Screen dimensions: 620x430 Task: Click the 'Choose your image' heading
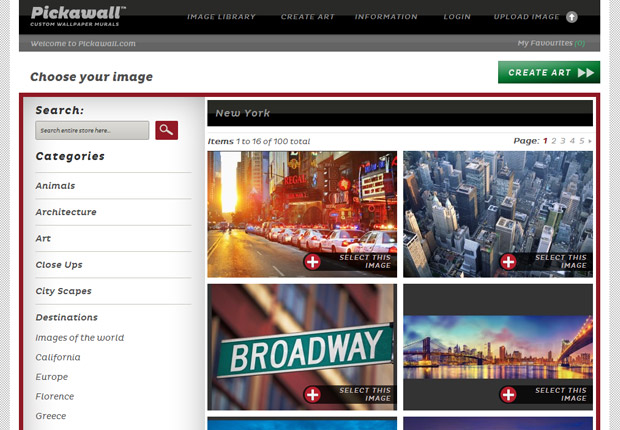pos(91,77)
